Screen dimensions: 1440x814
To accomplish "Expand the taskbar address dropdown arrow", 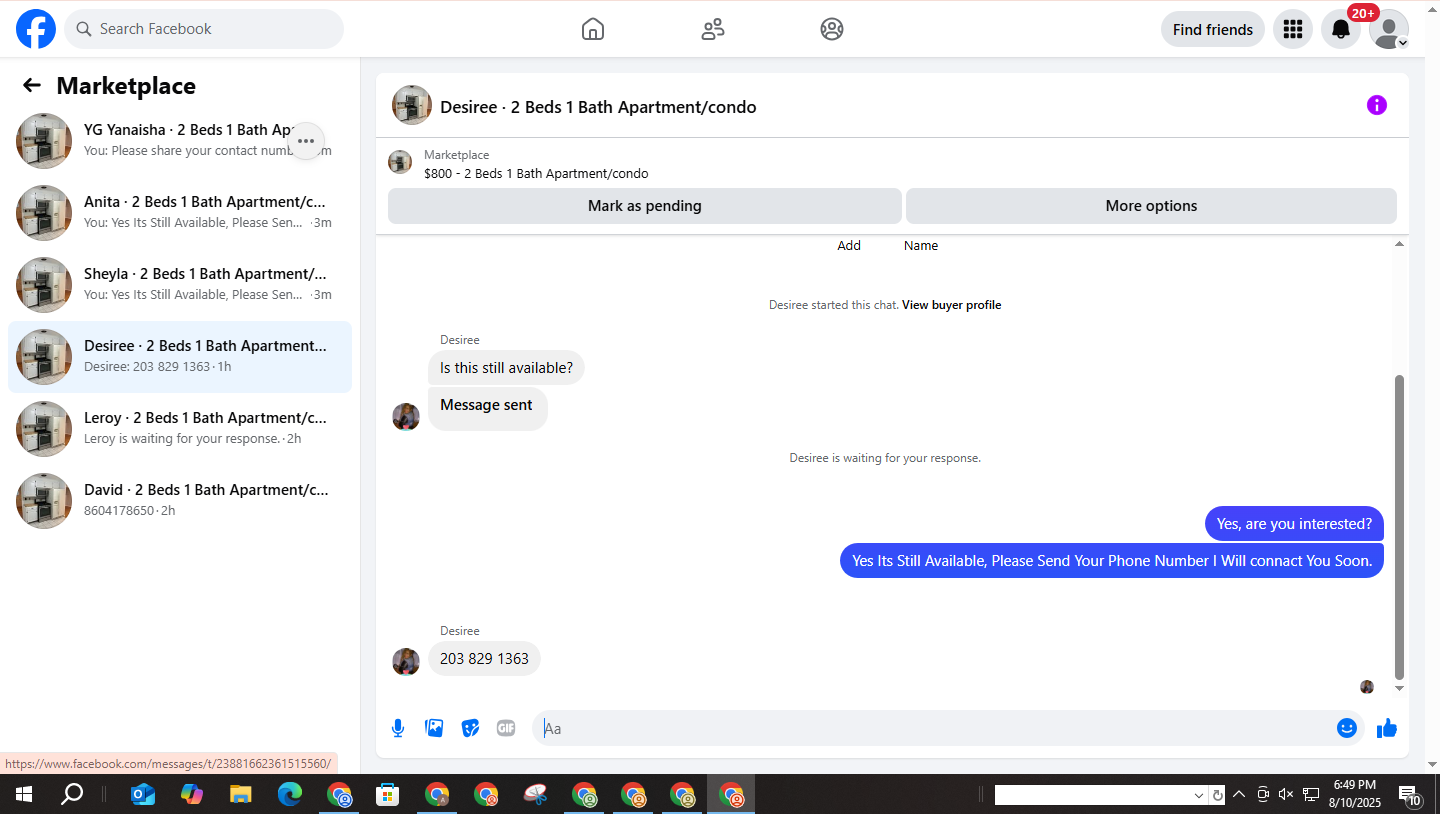I will [x=1199, y=796].
